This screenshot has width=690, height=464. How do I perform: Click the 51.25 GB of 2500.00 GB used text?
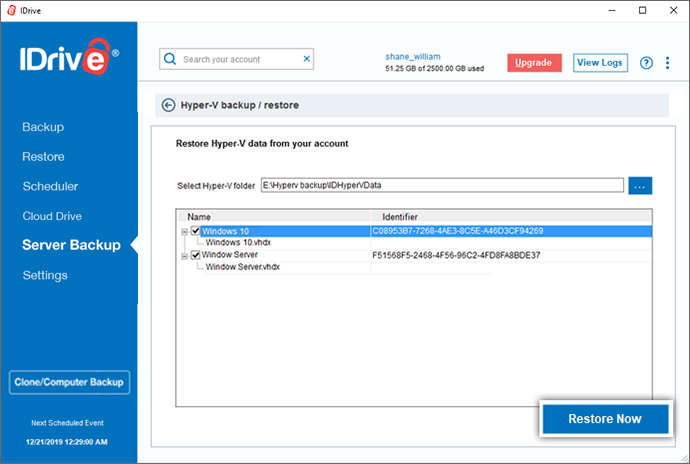point(435,69)
